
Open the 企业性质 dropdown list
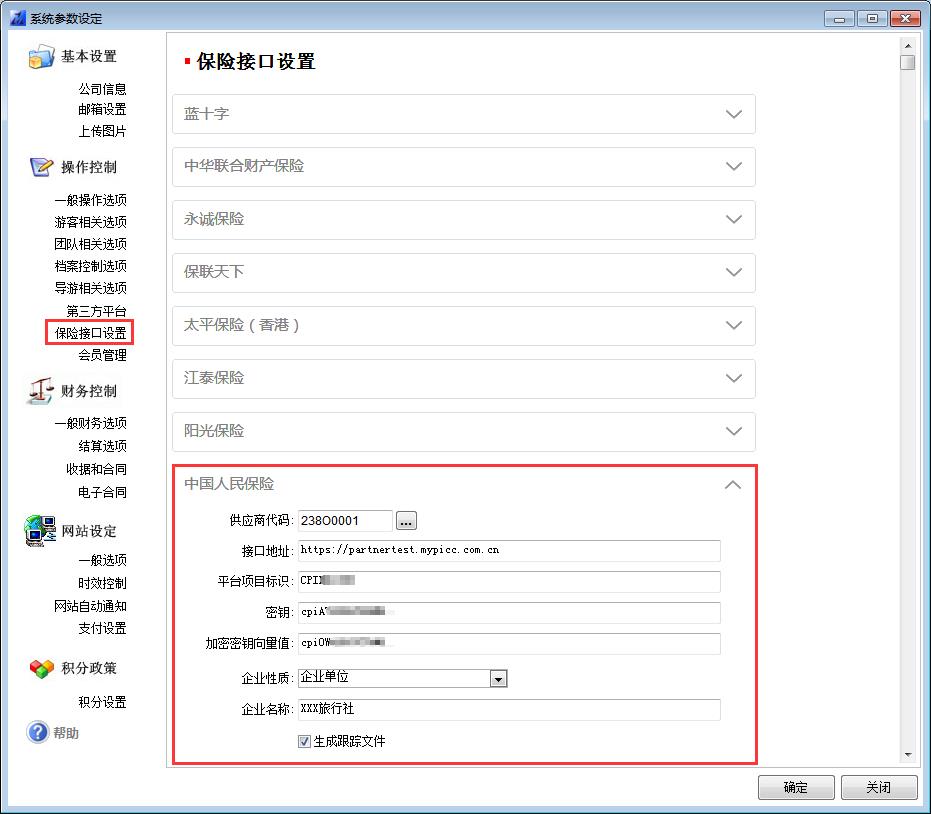tap(498, 679)
